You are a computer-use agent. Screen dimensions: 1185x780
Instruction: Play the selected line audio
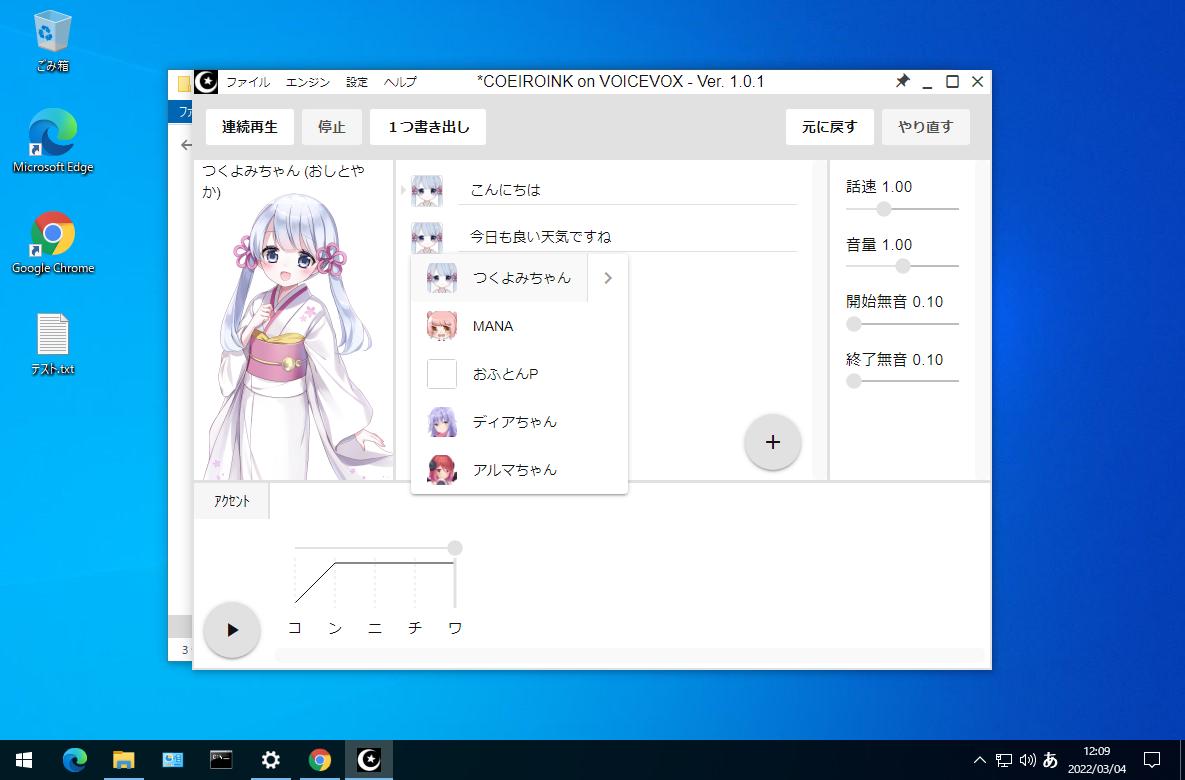tap(232, 630)
